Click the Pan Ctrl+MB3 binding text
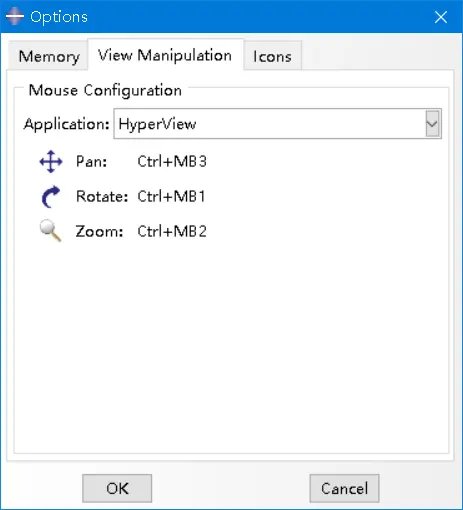This screenshot has height=510, width=463. click(x=172, y=162)
